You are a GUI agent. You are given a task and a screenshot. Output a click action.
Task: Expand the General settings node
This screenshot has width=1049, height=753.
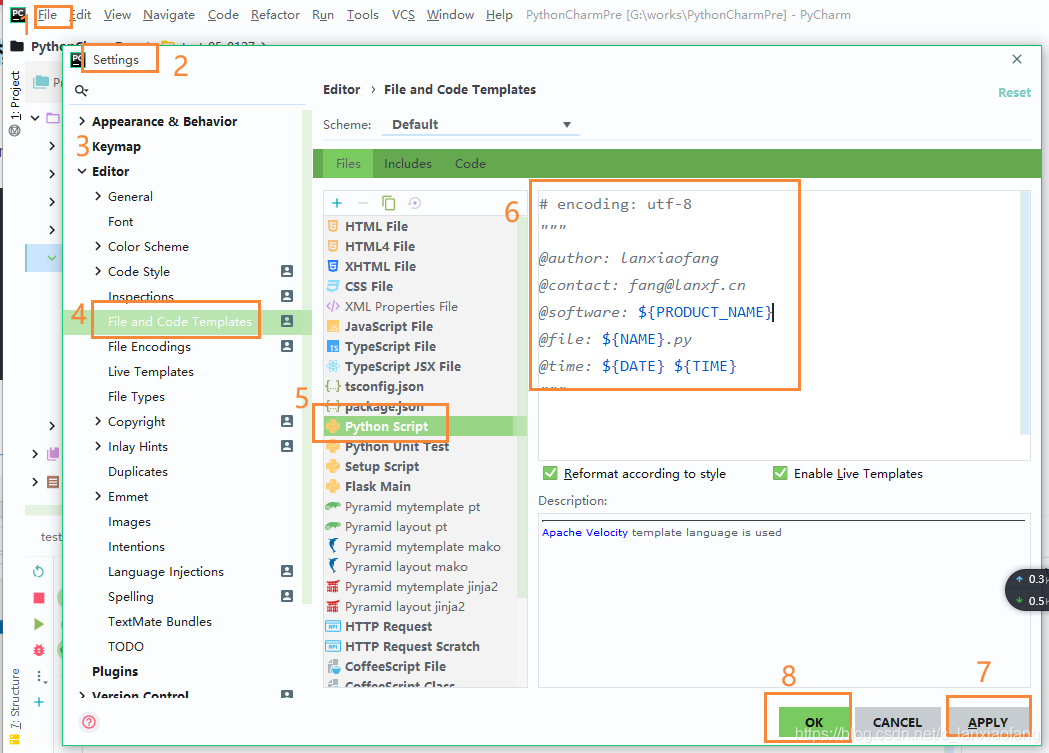98,196
